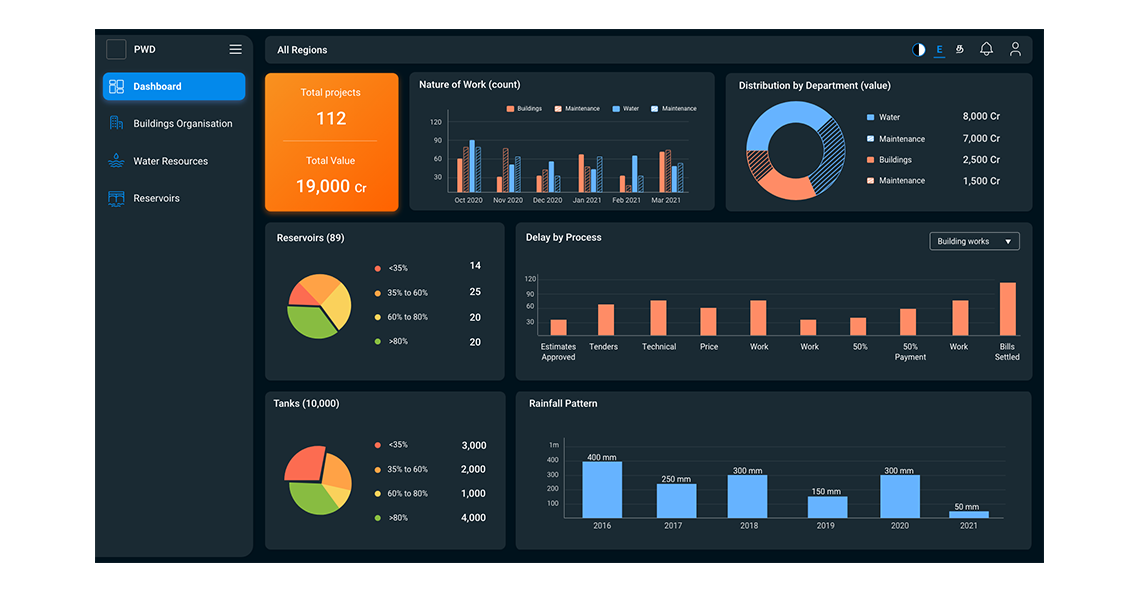This screenshot has height=592, width=1140.
Task: Click the 2021 rainfall bar (50 mm)
Action: pos(969,515)
